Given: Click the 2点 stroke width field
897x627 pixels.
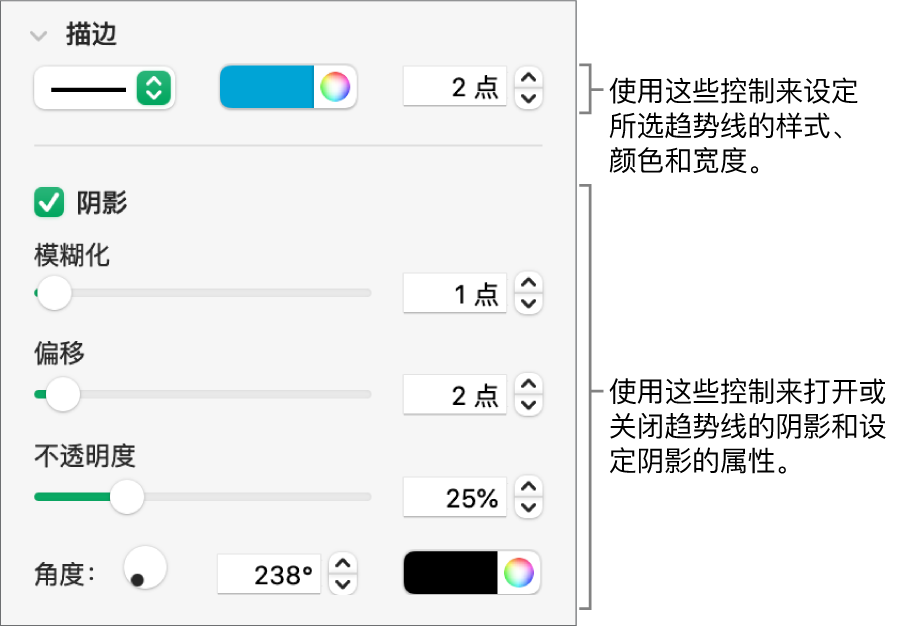Looking at the screenshot, I should pos(455,88).
